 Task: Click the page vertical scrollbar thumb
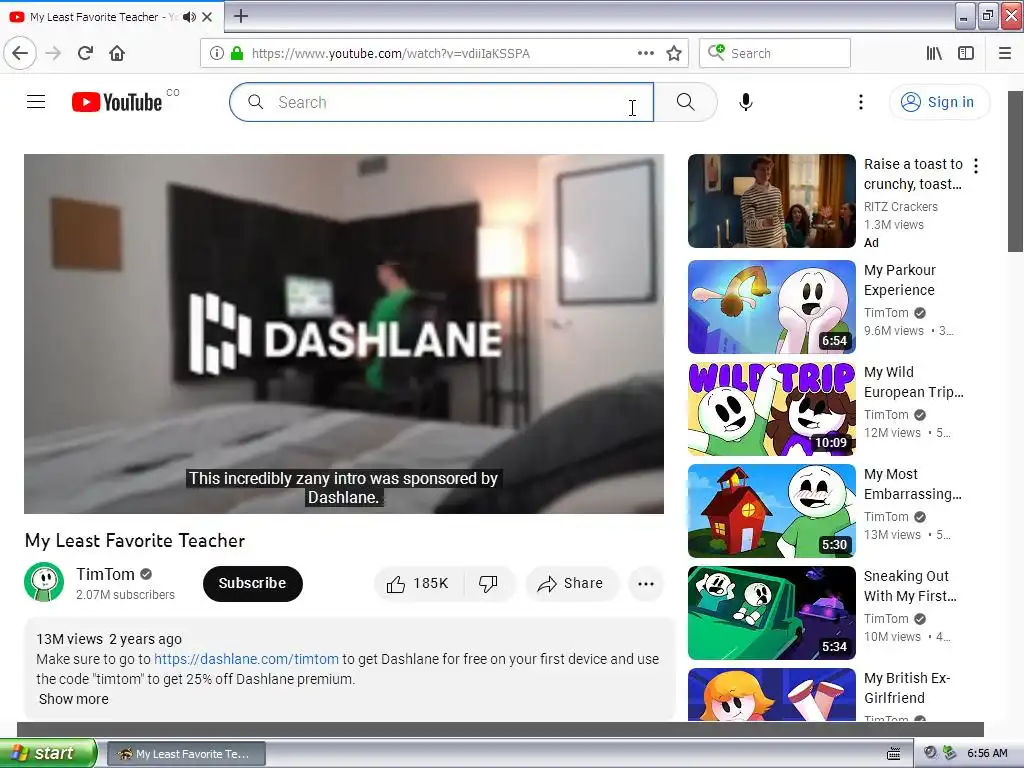point(1015,171)
